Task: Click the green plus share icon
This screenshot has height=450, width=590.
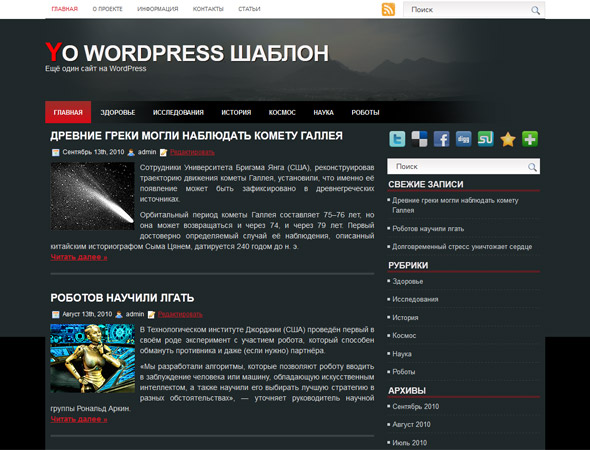Action: tap(530, 139)
